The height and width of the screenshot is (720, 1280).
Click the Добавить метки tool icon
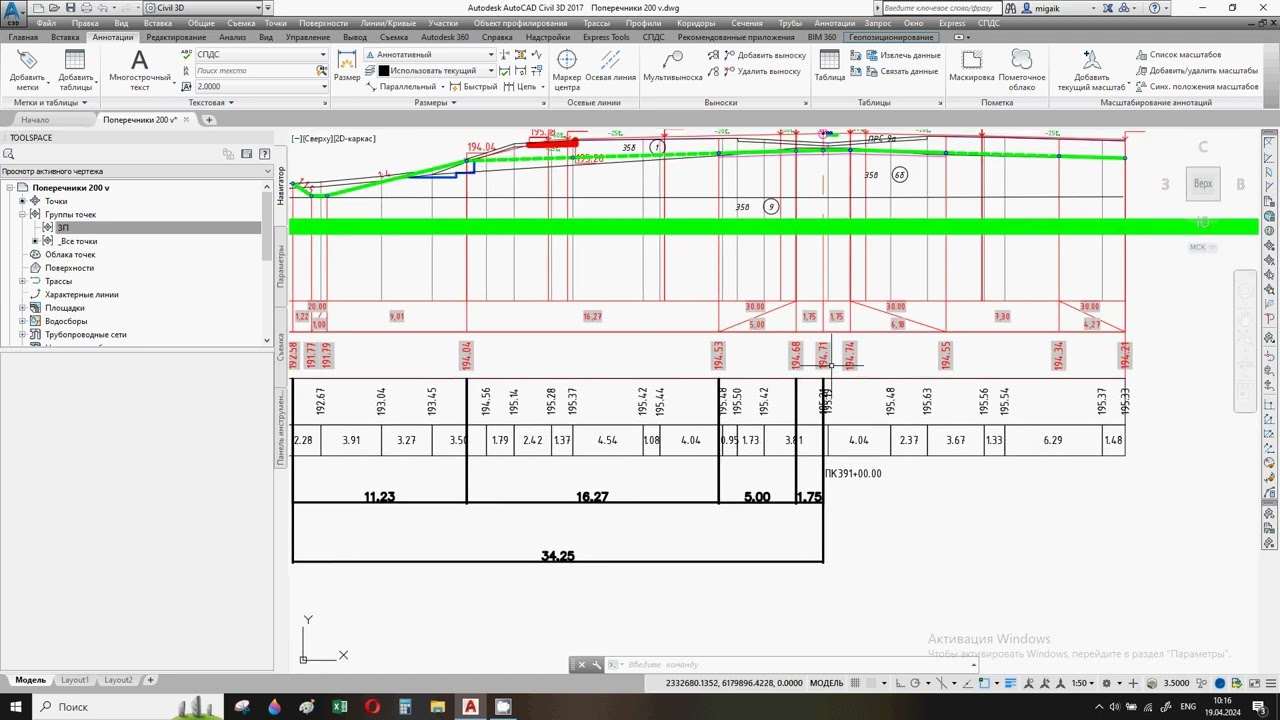pos(27,61)
